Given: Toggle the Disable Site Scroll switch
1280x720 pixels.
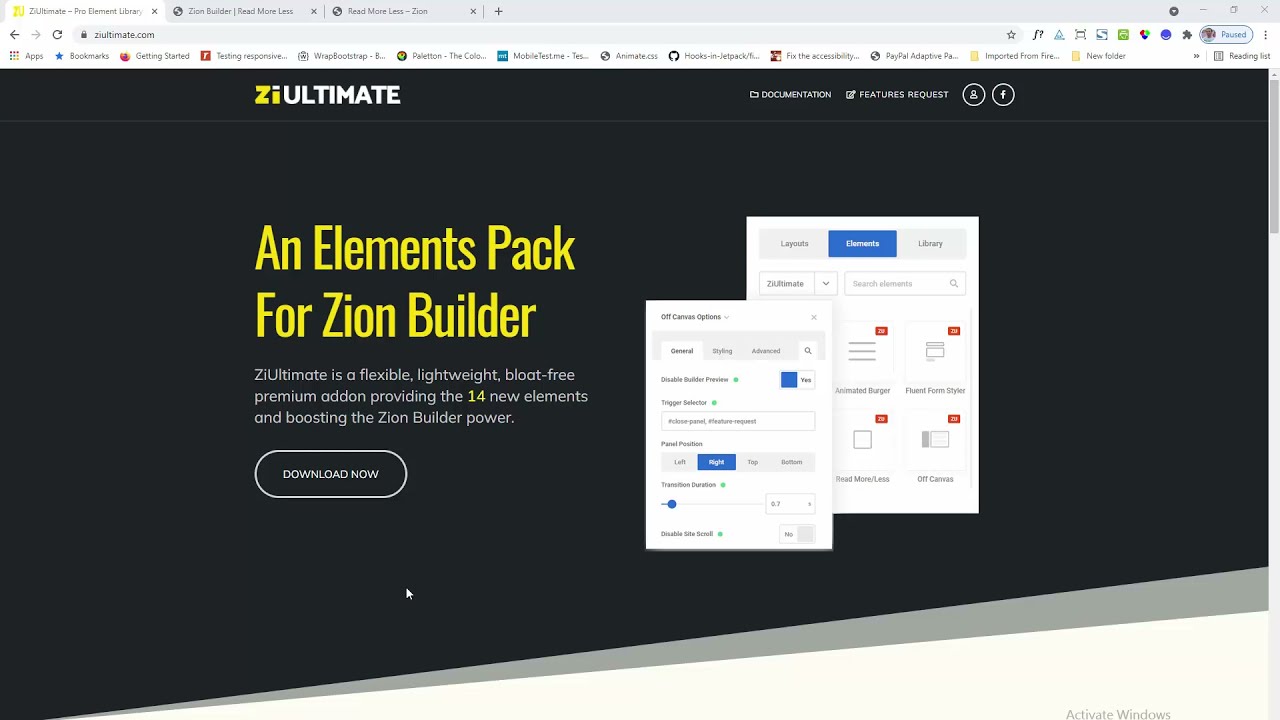Looking at the screenshot, I should tap(798, 534).
